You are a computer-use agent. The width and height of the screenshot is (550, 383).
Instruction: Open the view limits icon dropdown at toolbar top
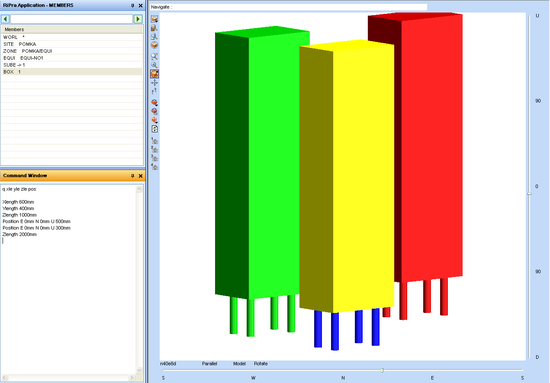coord(154,19)
